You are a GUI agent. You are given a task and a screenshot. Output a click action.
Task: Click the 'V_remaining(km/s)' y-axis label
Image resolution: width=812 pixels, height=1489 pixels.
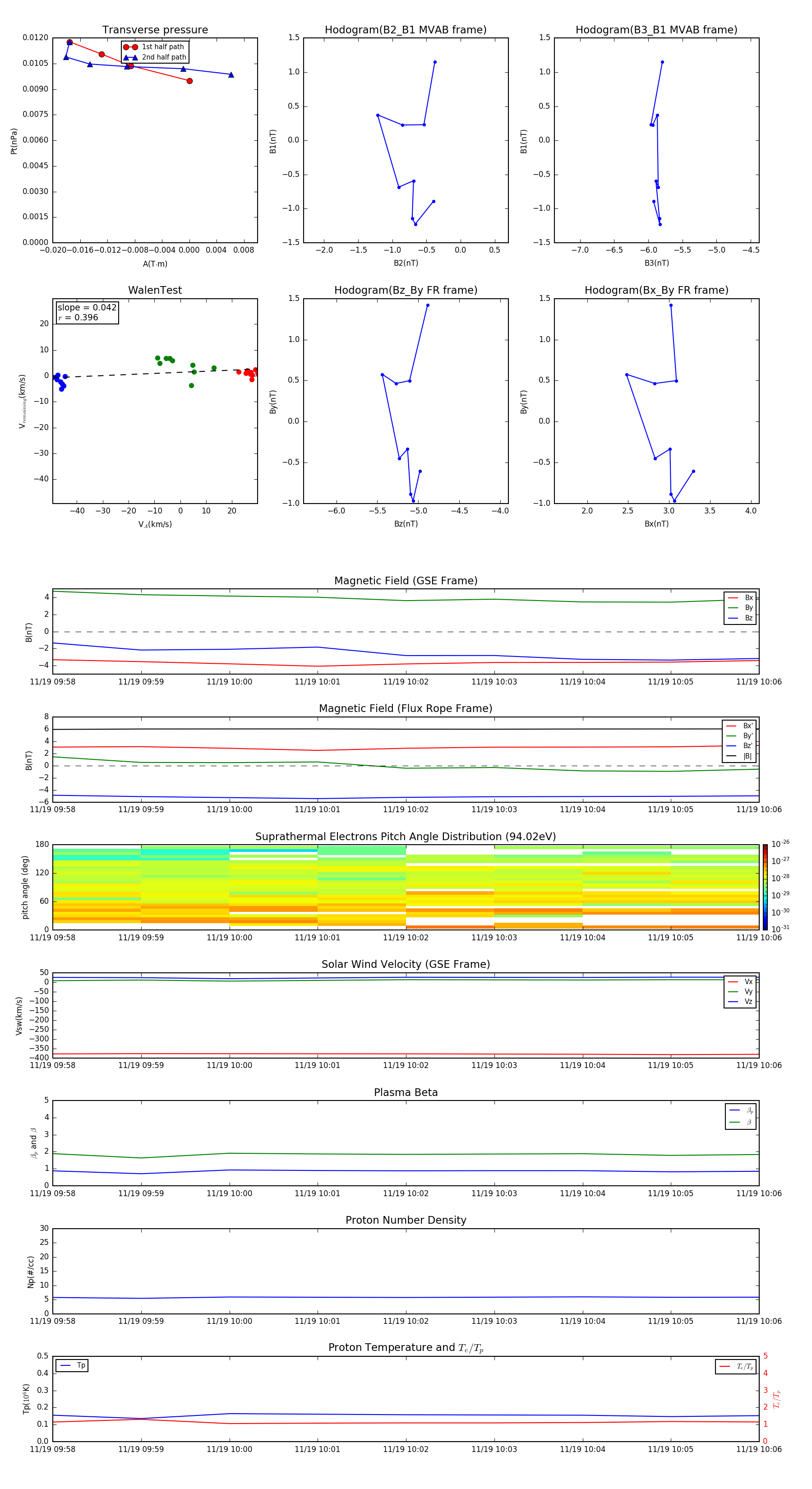tap(23, 401)
